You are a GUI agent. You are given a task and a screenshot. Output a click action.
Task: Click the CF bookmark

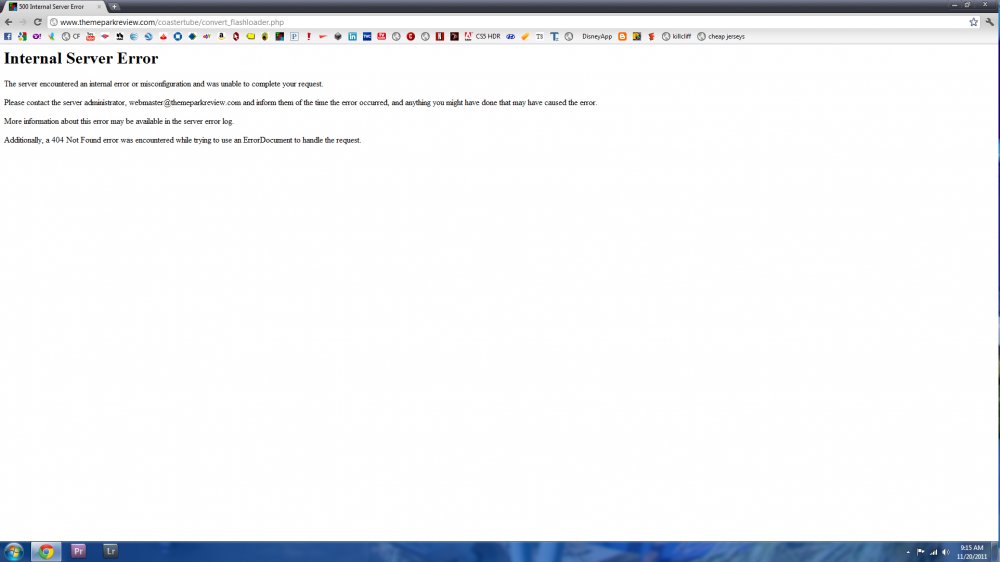(x=71, y=37)
